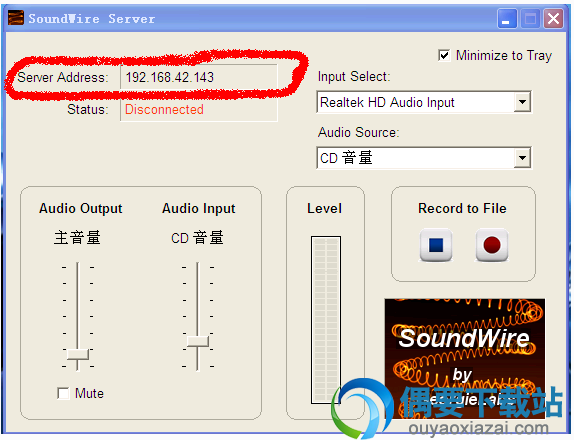
Task: Click the Level heading
Action: 324,208
